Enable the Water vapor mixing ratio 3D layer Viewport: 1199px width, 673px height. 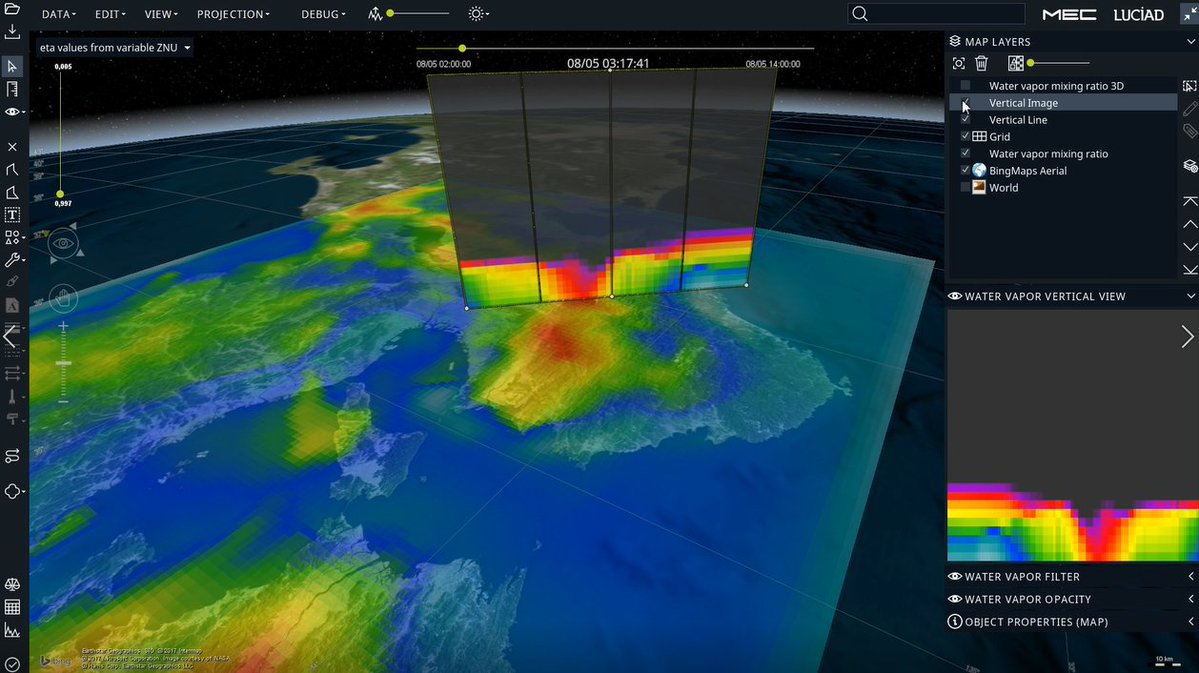click(x=965, y=86)
